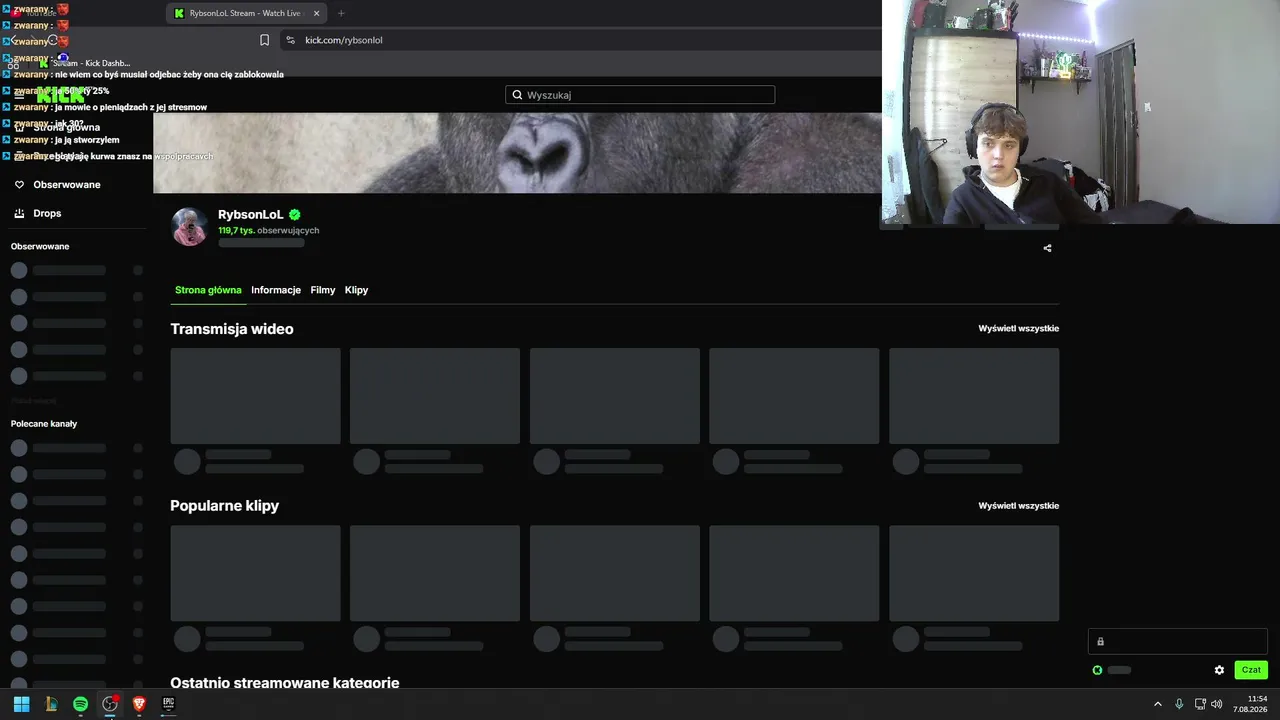Click the 119,7 tys. obserwujących count

point(269,230)
